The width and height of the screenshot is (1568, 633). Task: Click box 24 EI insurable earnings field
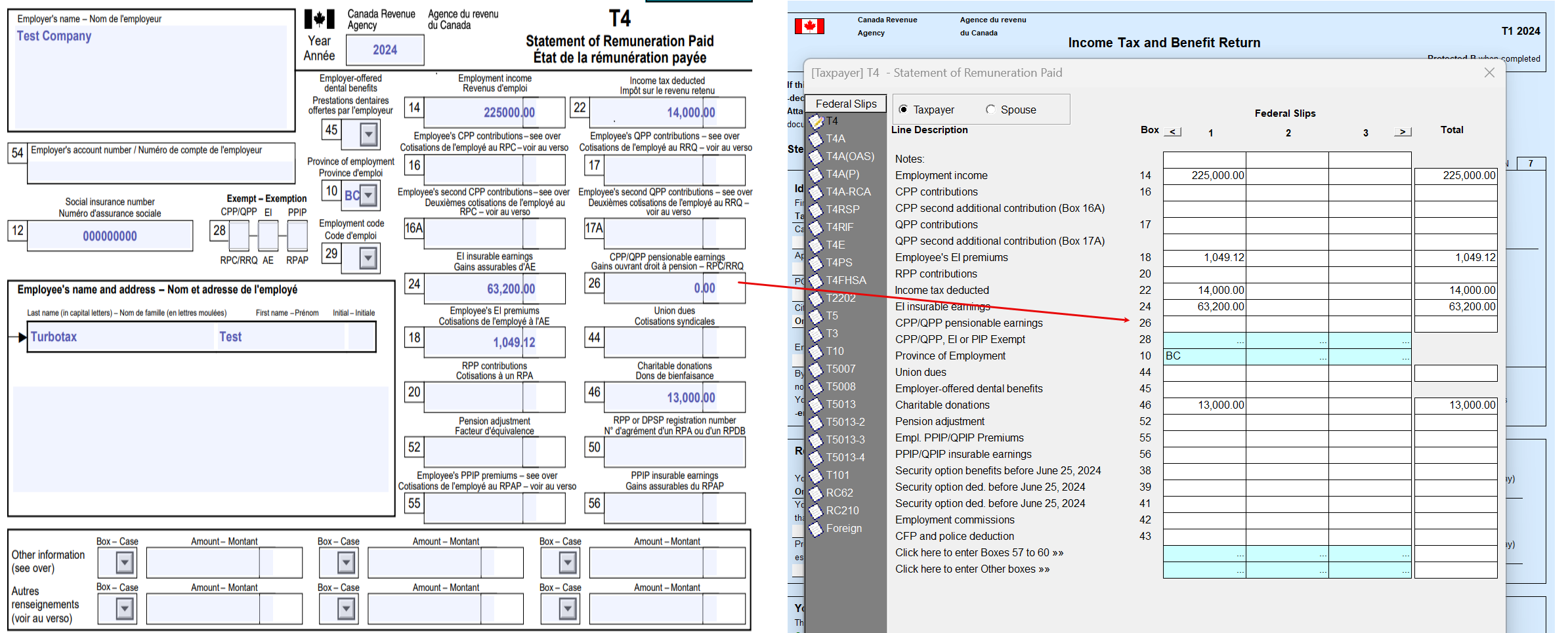494,289
